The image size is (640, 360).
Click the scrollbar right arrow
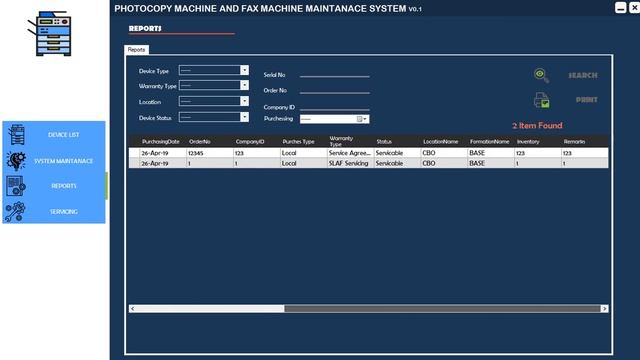pyautogui.click(x=604, y=309)
